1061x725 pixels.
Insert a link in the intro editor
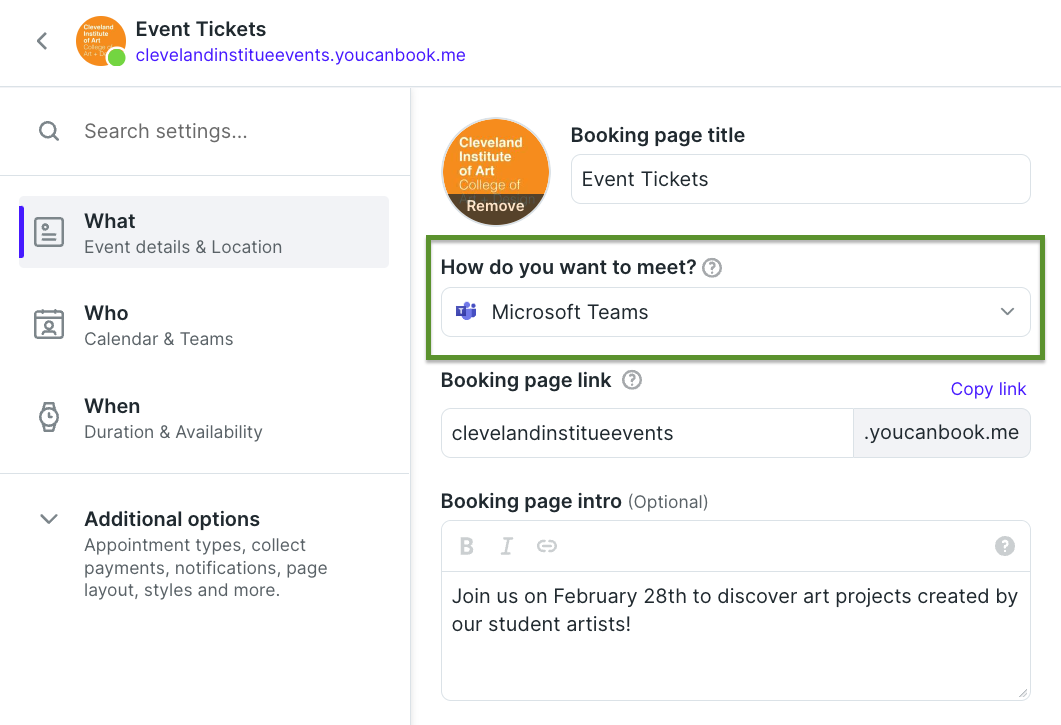point(547,546)
